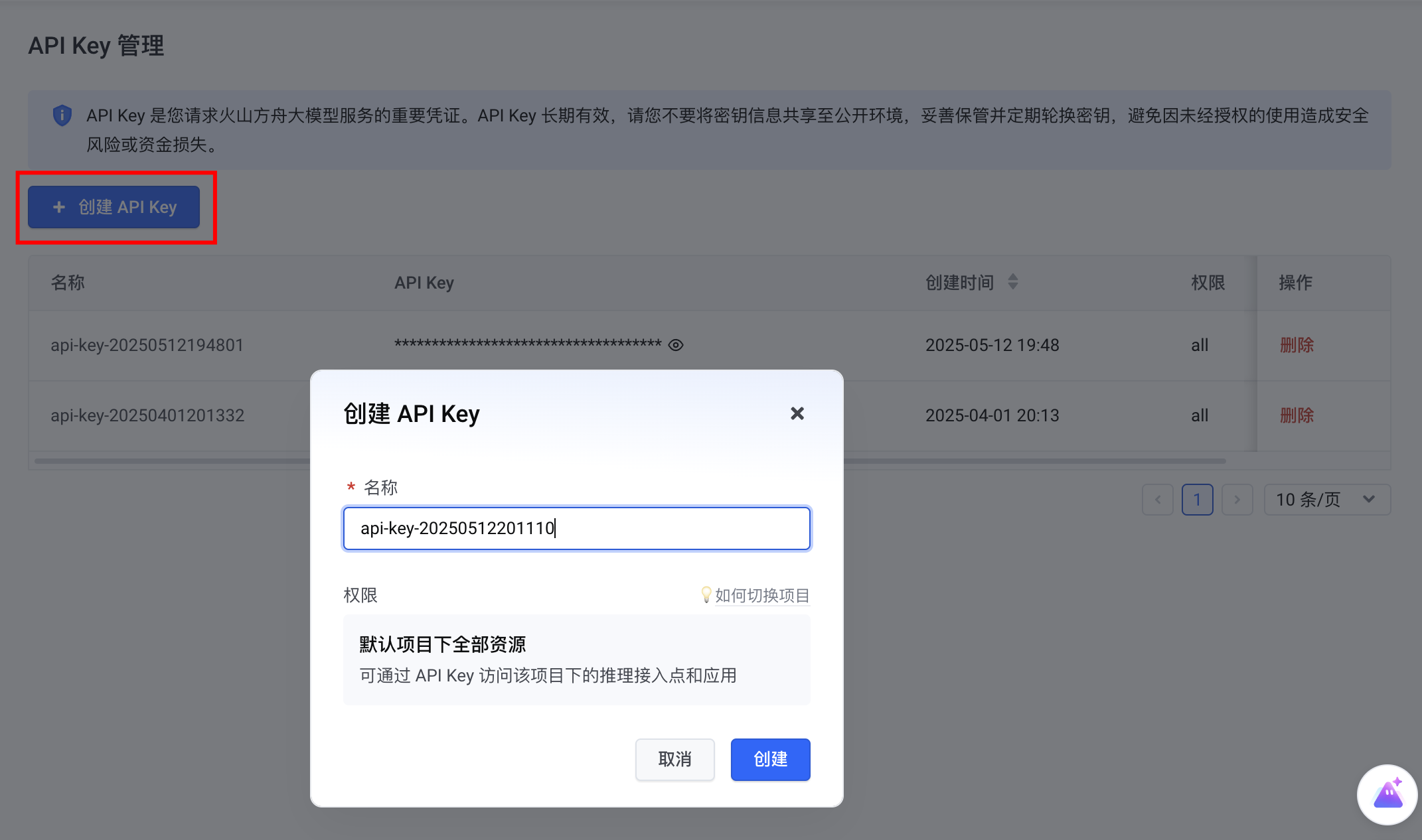Close the 创建 API Key dialog
Screen dimensions: 1422x840
pos(797,413)
